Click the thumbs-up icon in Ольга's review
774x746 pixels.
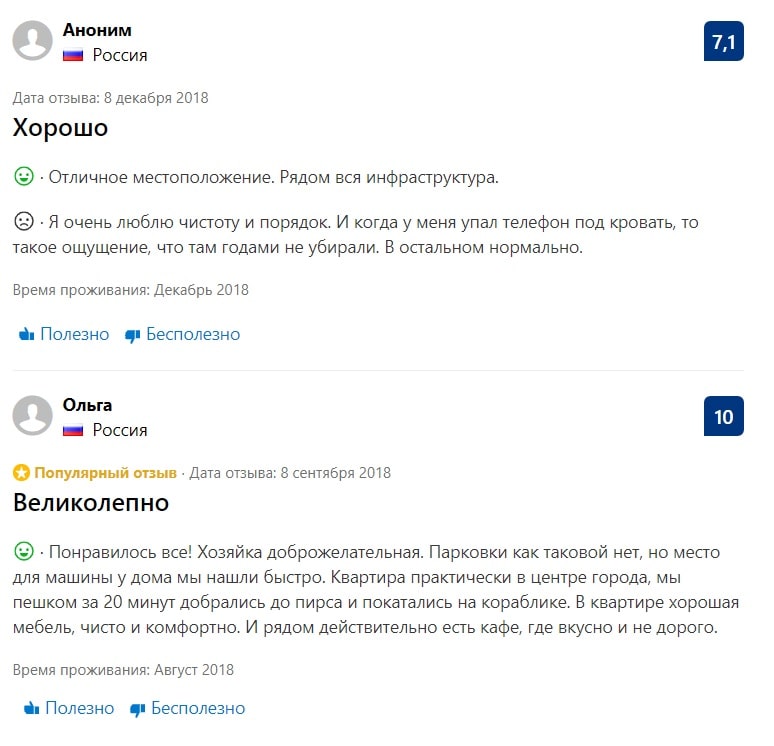tap(31, 709)
